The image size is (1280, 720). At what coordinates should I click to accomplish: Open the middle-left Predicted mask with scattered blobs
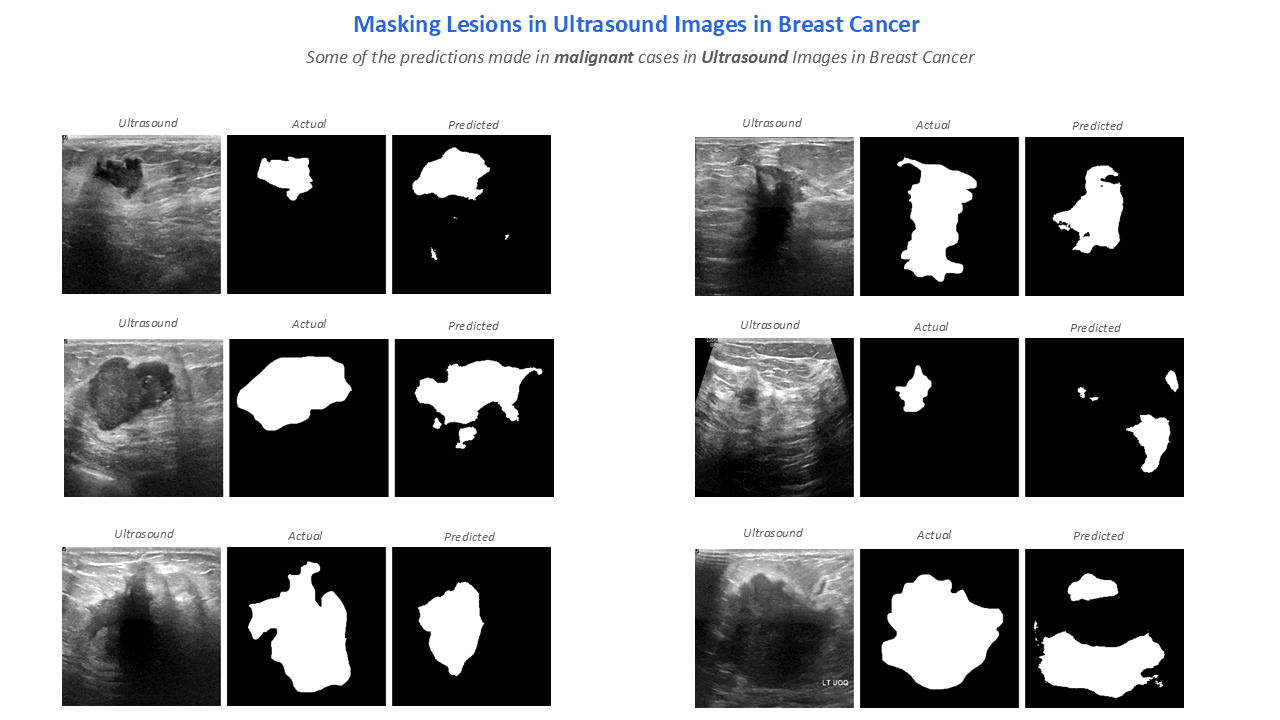coord(473,417)
